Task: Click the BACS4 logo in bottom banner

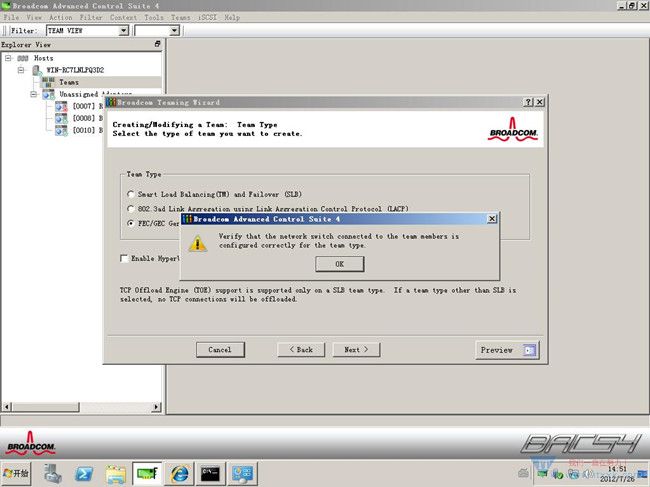Action: tap(581, 444)
